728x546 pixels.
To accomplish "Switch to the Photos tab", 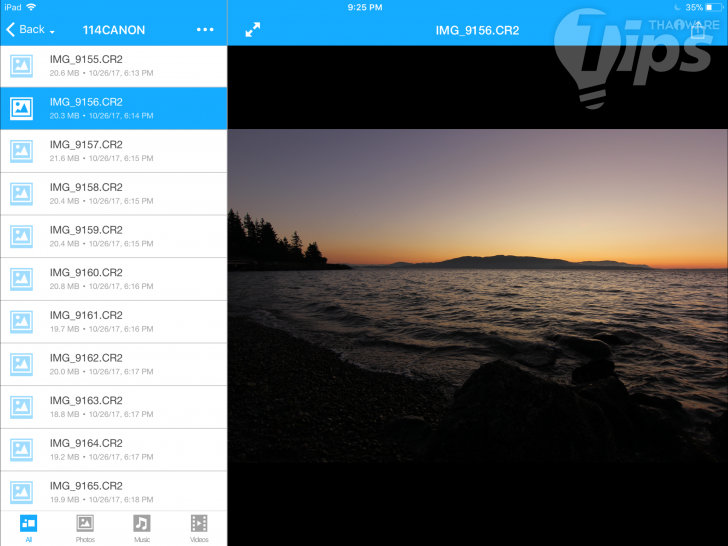I will pos(85,528).
